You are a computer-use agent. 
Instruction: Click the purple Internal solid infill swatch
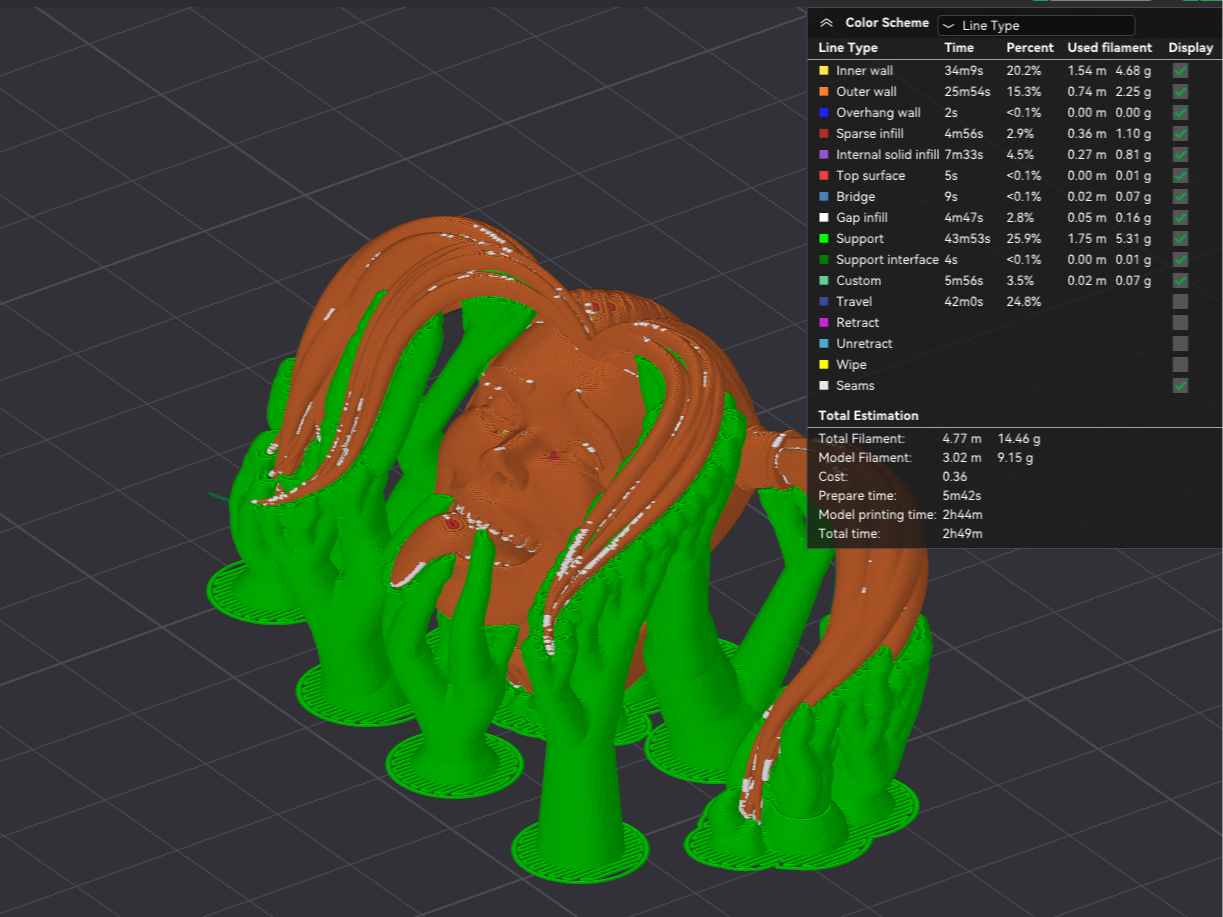[x=824, y=154]
